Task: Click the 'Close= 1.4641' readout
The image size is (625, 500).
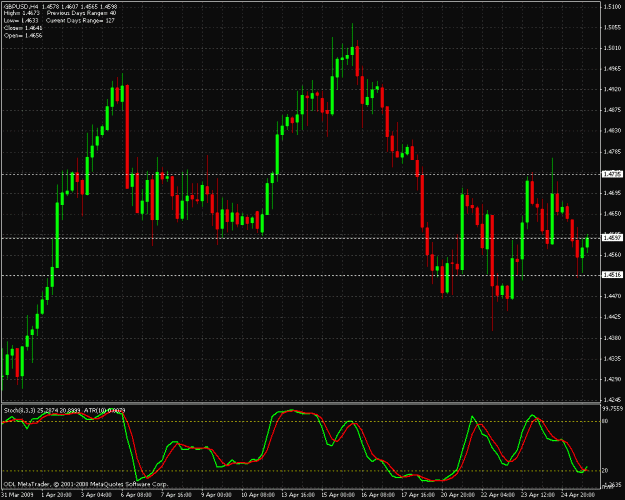Action: 23,28
